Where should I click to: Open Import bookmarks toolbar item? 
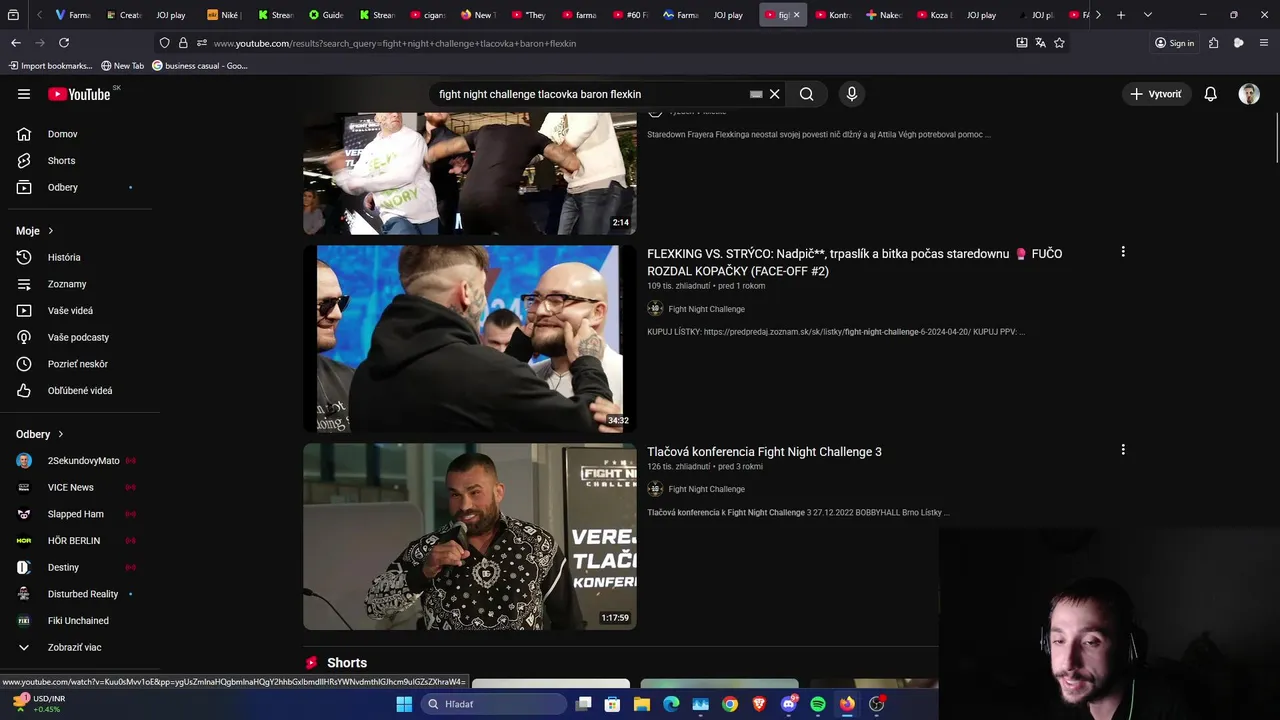[50, 66]
